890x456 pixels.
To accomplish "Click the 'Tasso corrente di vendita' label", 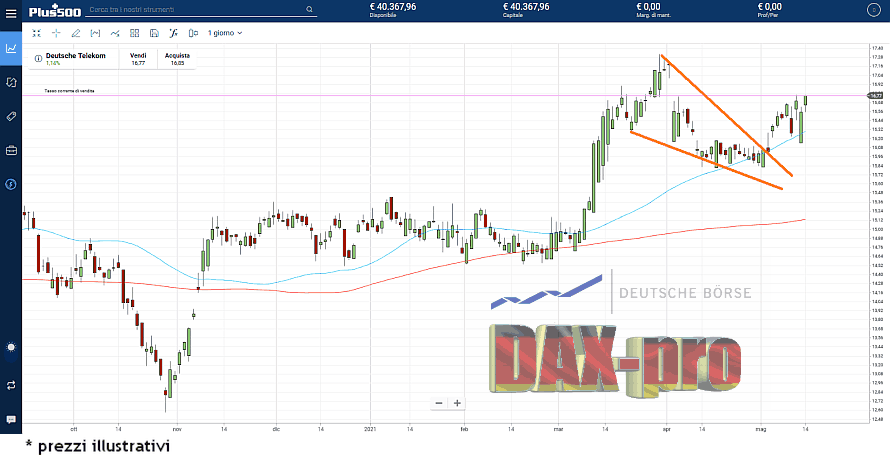I will click(x=69, y=91).
